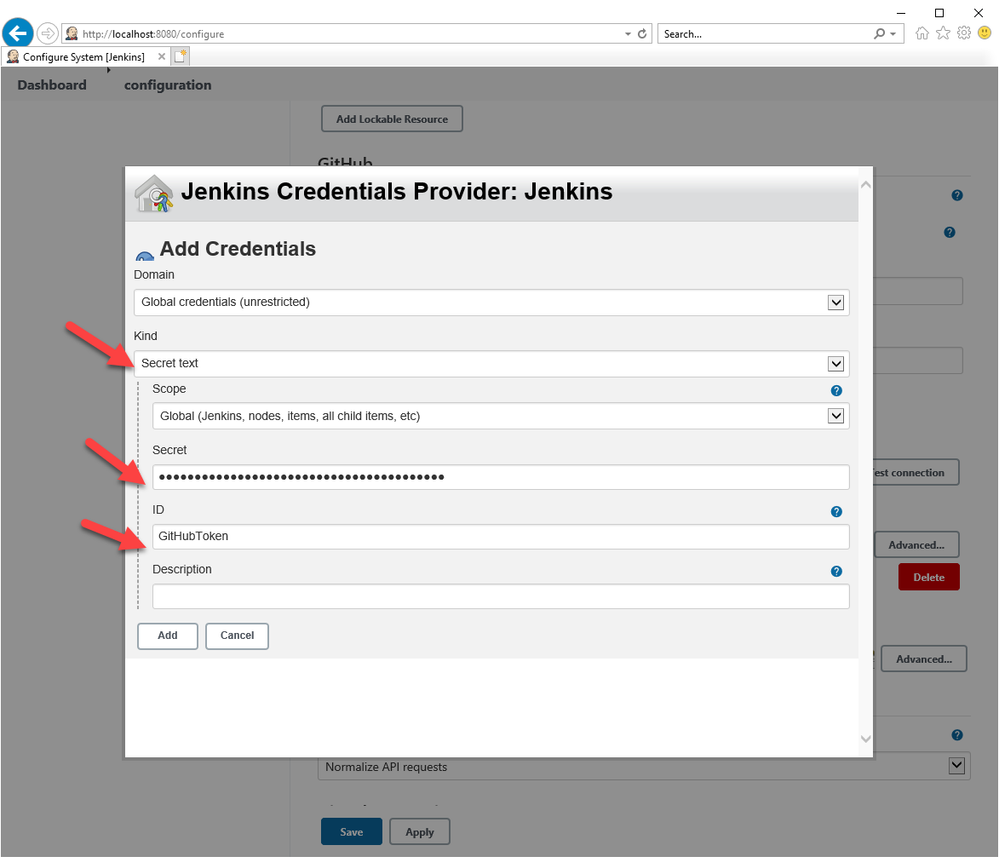
Task: Click the Add Lockable Resource button
Action: [x=392, y=119]
